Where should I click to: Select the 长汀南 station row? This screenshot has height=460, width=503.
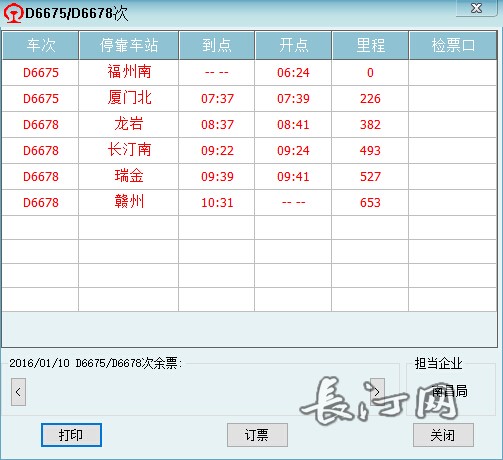pyautogui.click(x=249, y=150)
